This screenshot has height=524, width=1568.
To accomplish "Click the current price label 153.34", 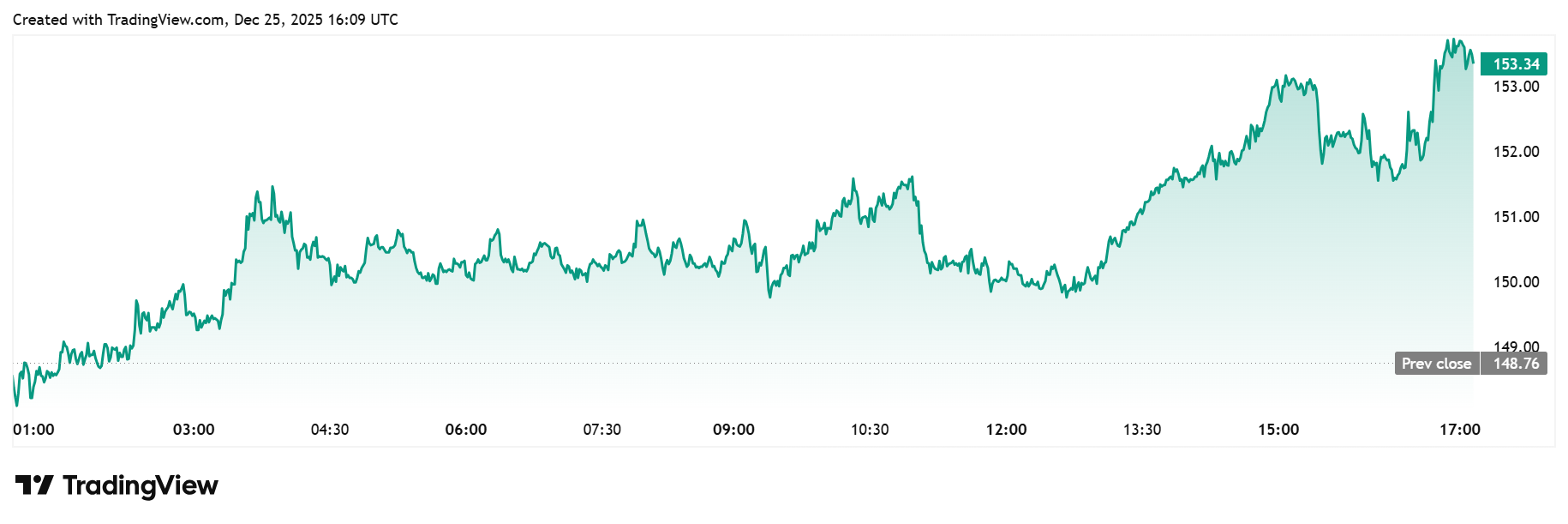I will point(1516,64).
